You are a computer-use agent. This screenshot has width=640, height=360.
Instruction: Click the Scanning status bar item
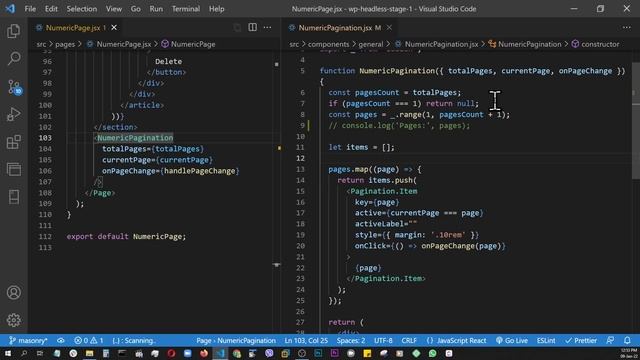coord(134,340)
